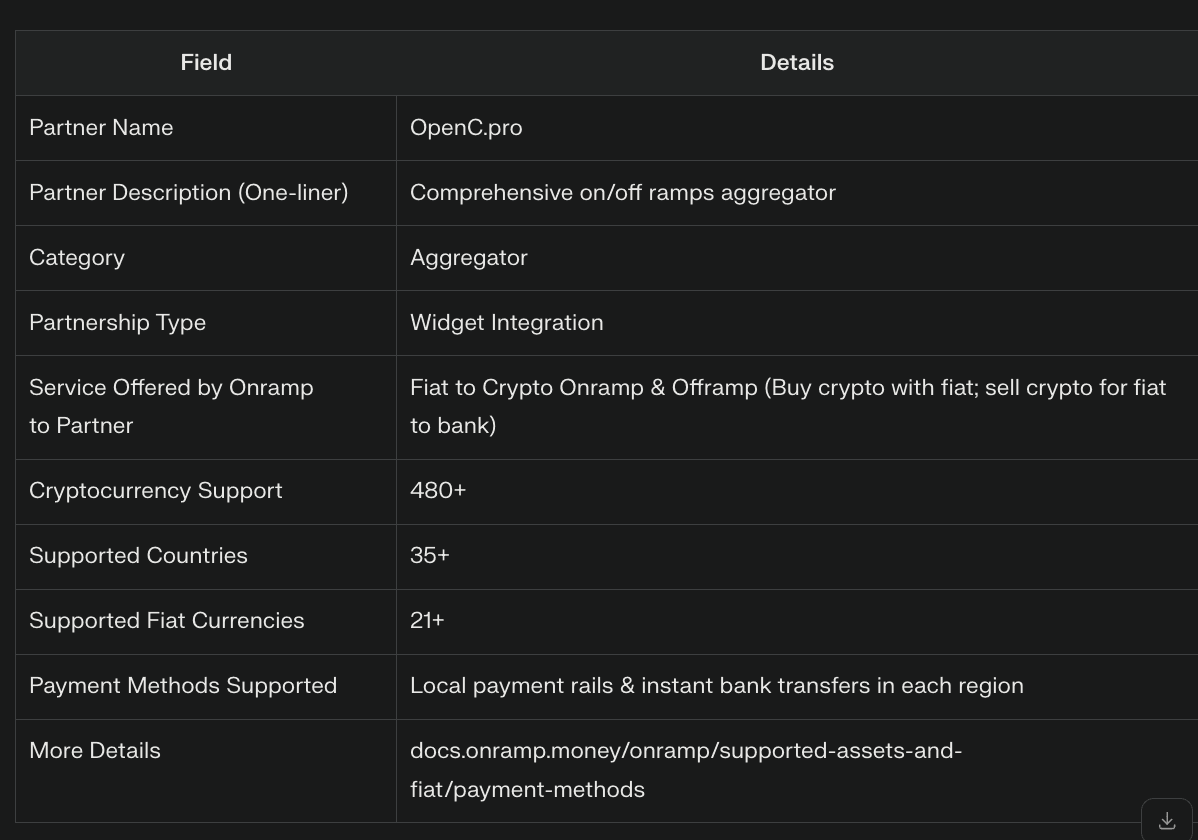Click the 480+ cryptocurrency support value
Image resolution: width=1198 pixels, height=840 pixels.
438,491
